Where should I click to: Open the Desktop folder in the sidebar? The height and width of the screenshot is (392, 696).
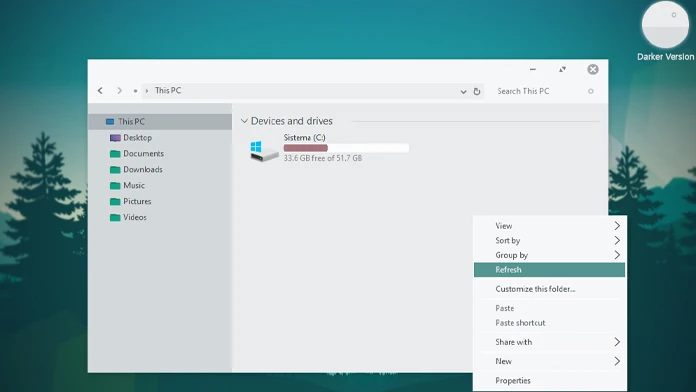(x=138, y=138)
